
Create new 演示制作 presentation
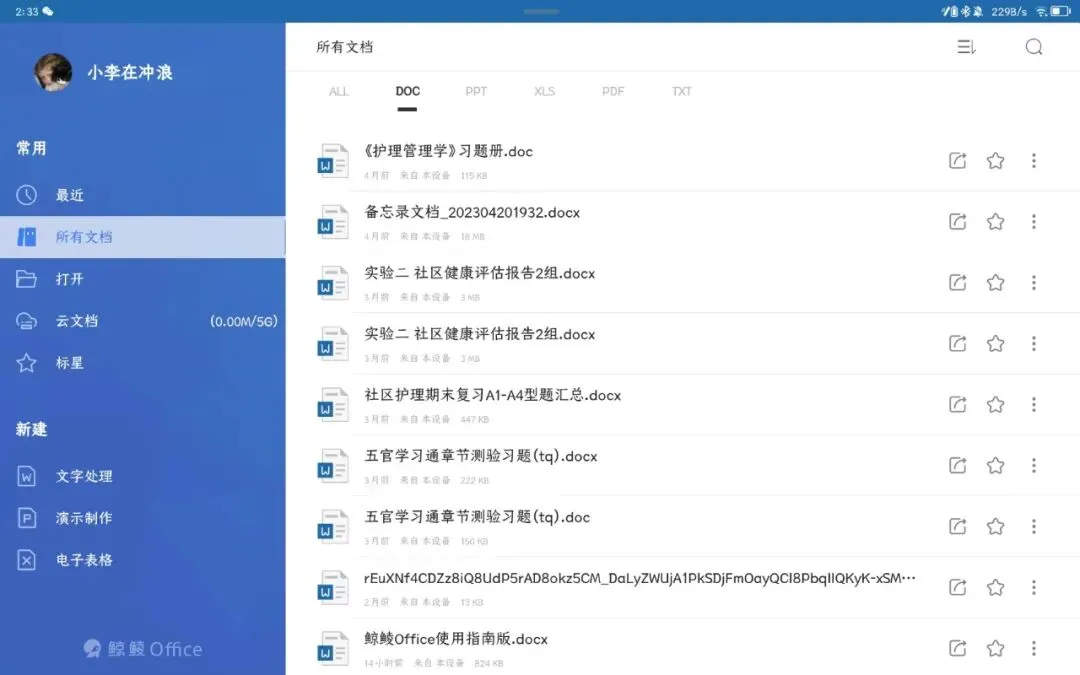coord(143,518)
